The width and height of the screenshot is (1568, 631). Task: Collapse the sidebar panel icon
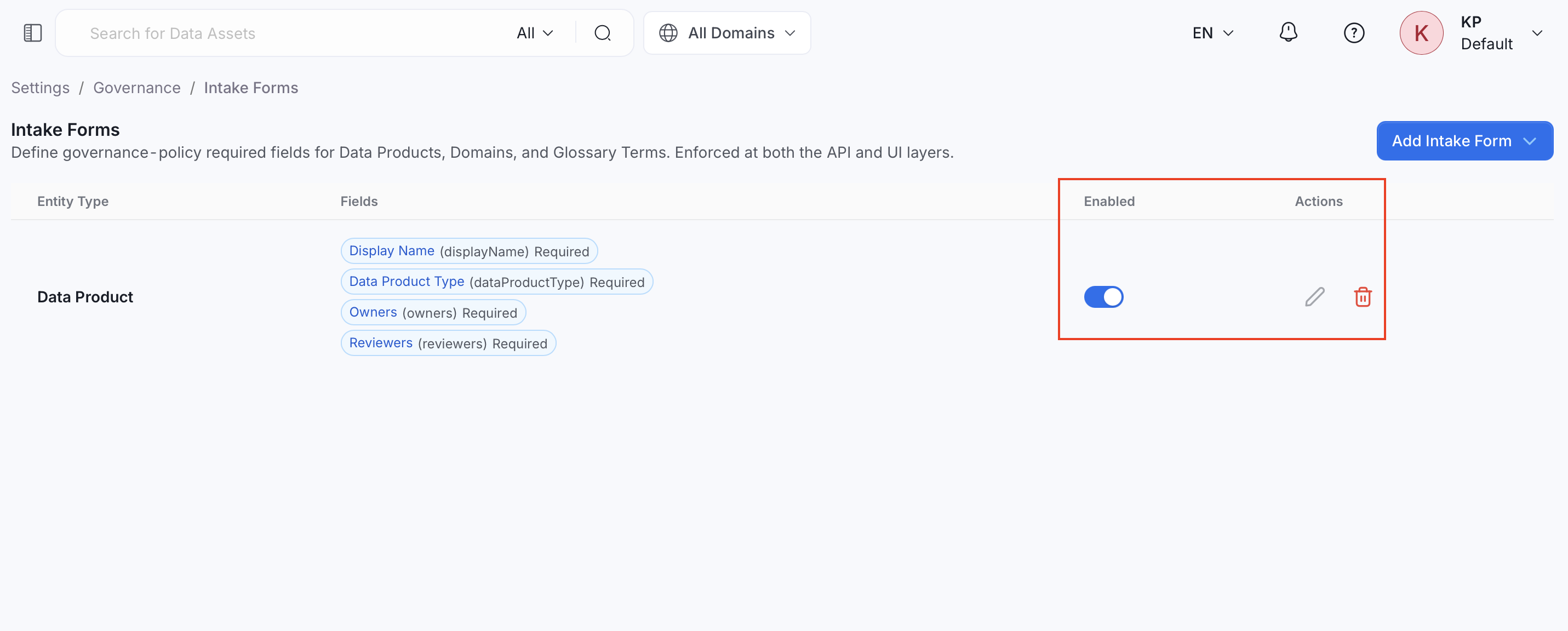pos(33,33)
